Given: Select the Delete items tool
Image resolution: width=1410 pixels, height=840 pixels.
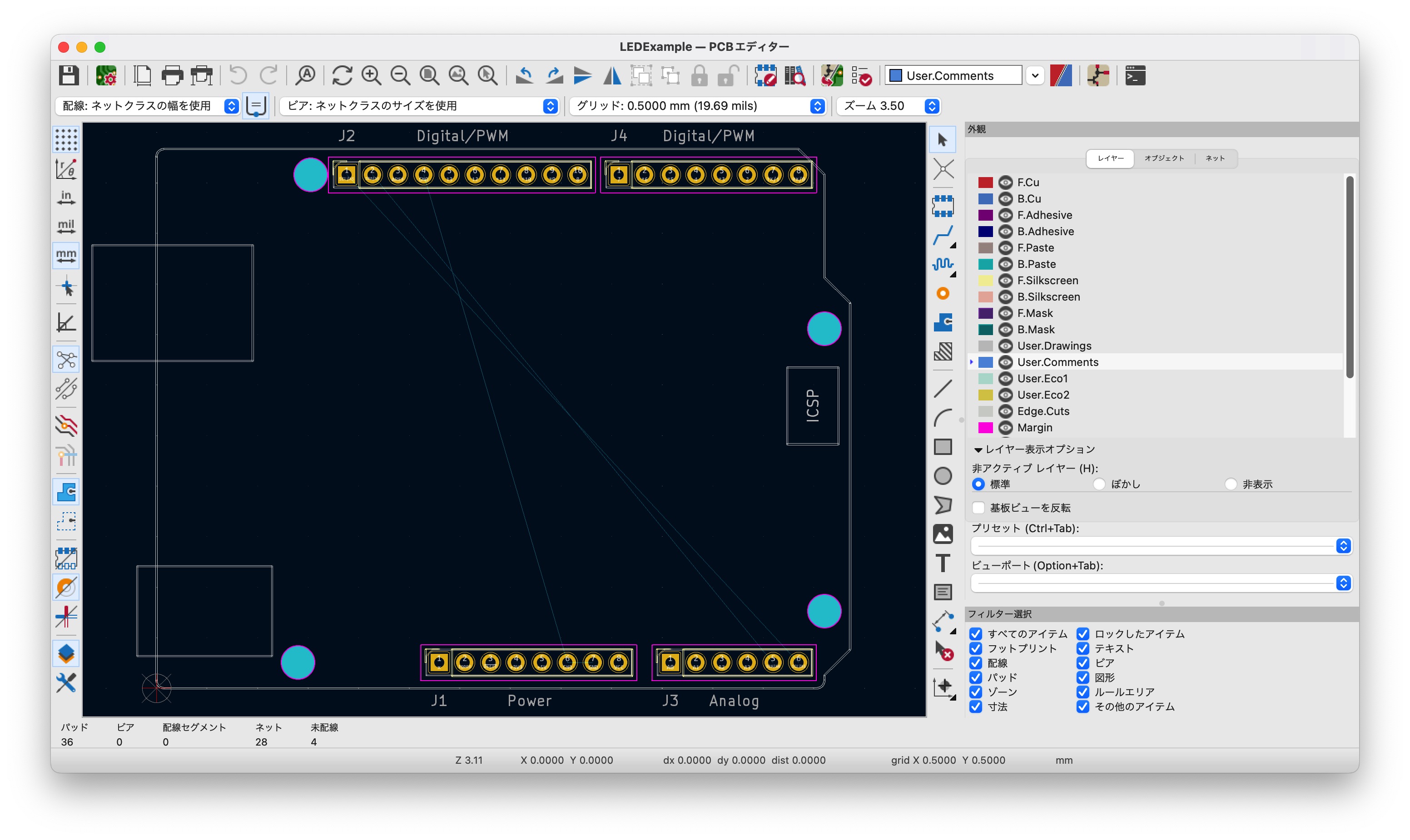Looking at the screenshot, I should point(944,651).
